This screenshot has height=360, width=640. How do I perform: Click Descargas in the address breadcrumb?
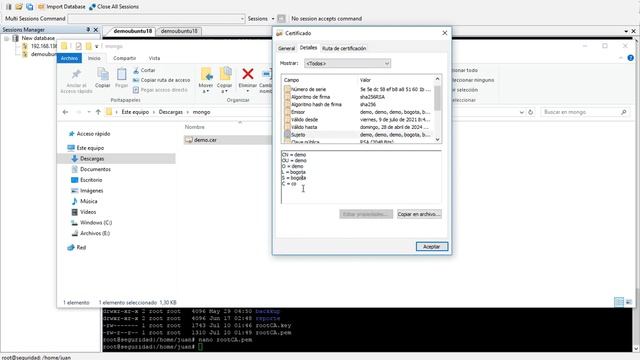[171, 112]
